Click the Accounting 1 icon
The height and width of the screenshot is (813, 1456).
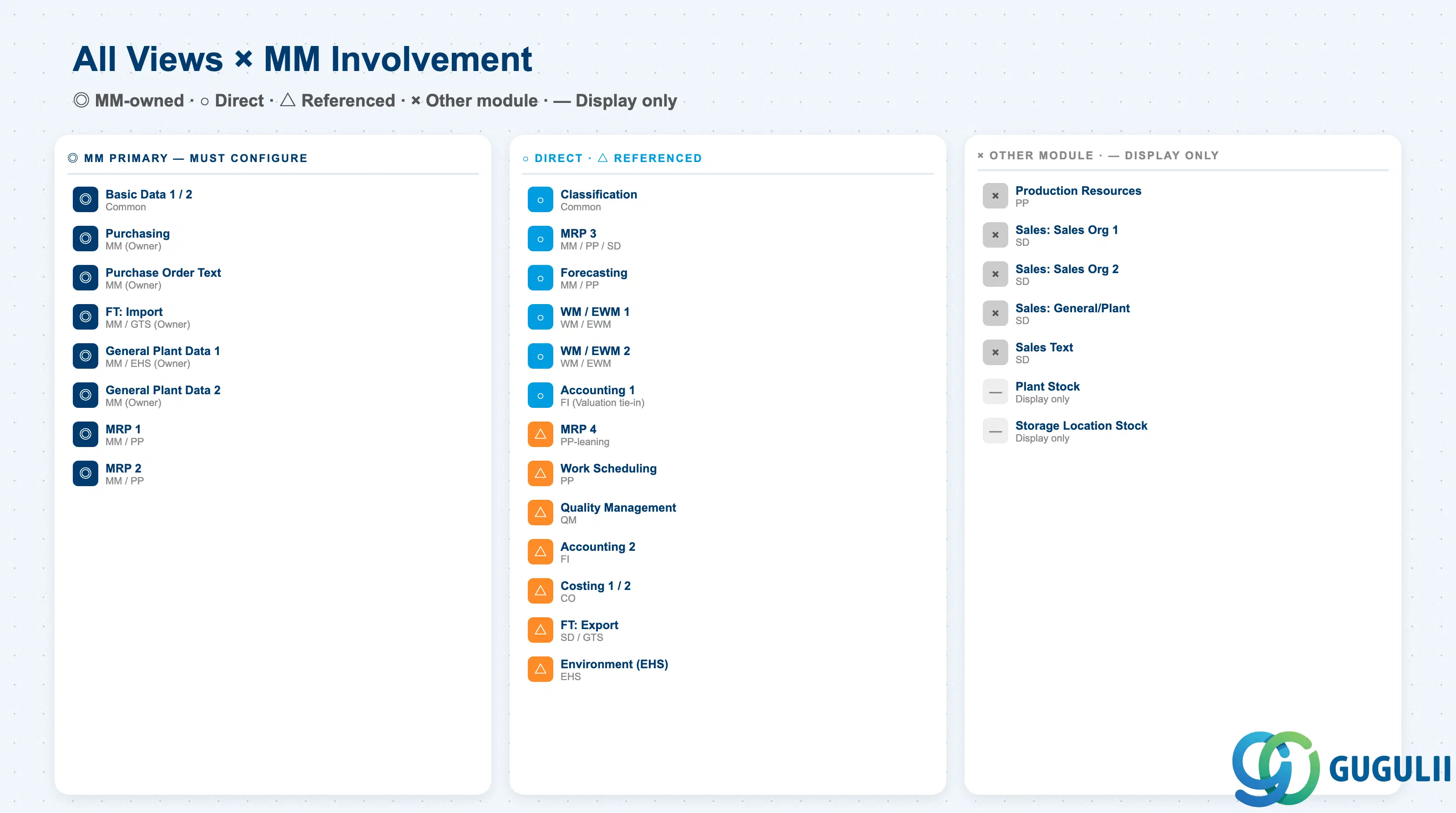pyautogui.click(x=541, y=395)
